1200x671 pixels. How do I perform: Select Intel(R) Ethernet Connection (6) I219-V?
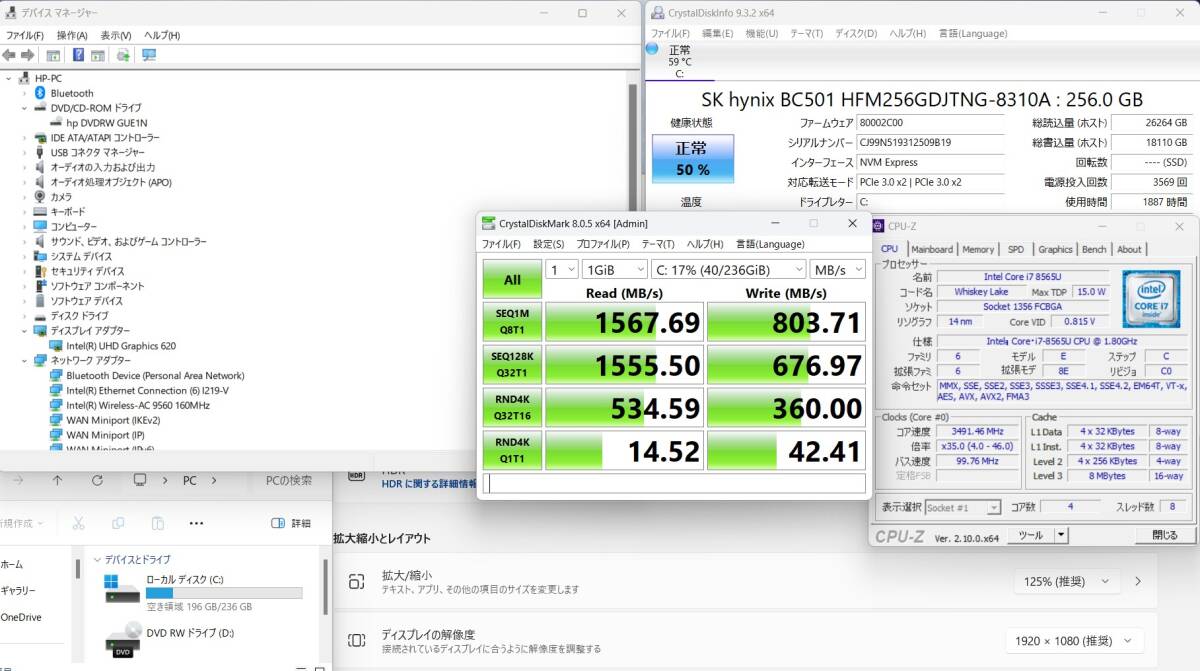[147, 390]
